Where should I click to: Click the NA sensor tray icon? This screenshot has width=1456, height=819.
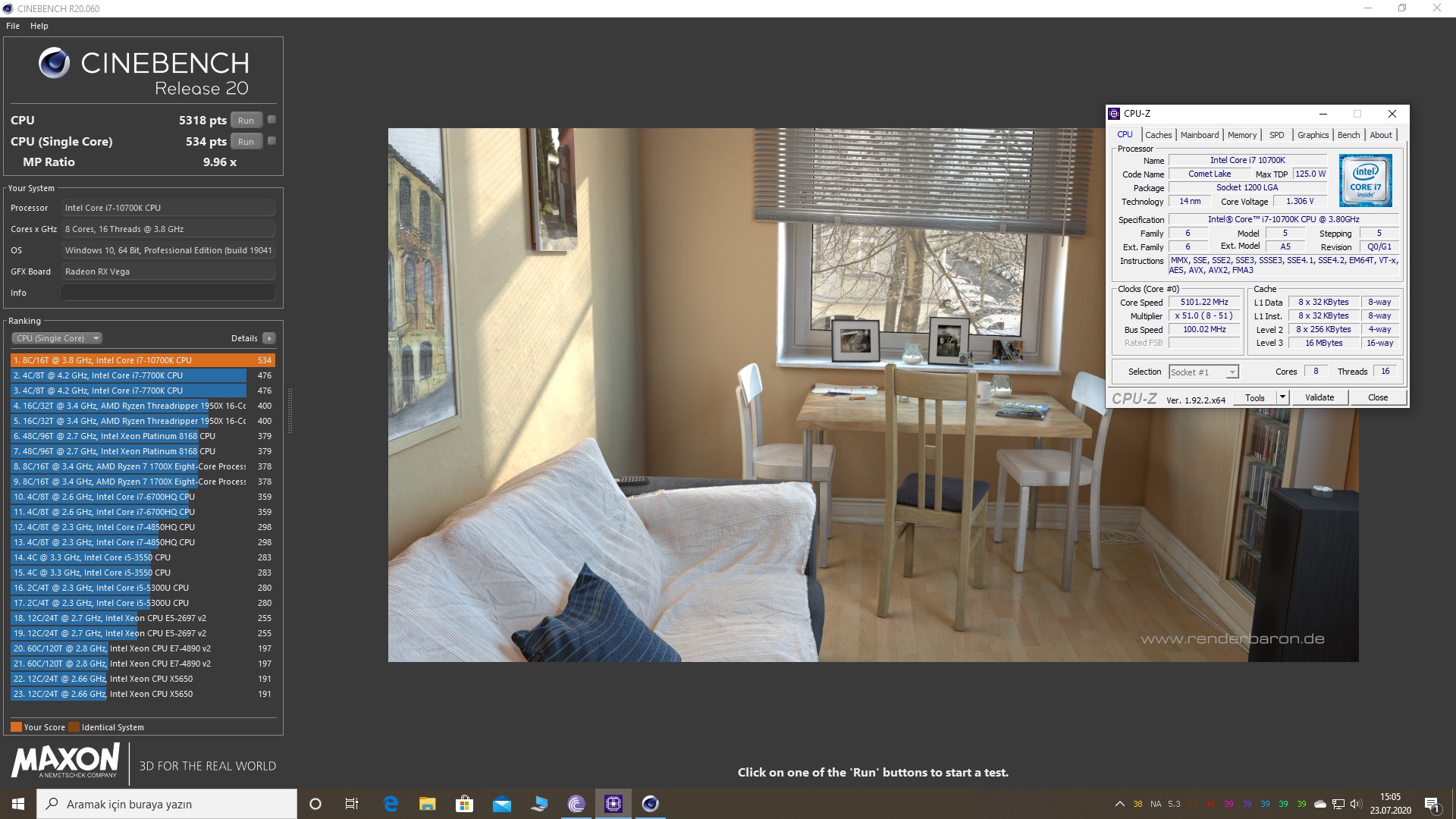coord(1156,804)
